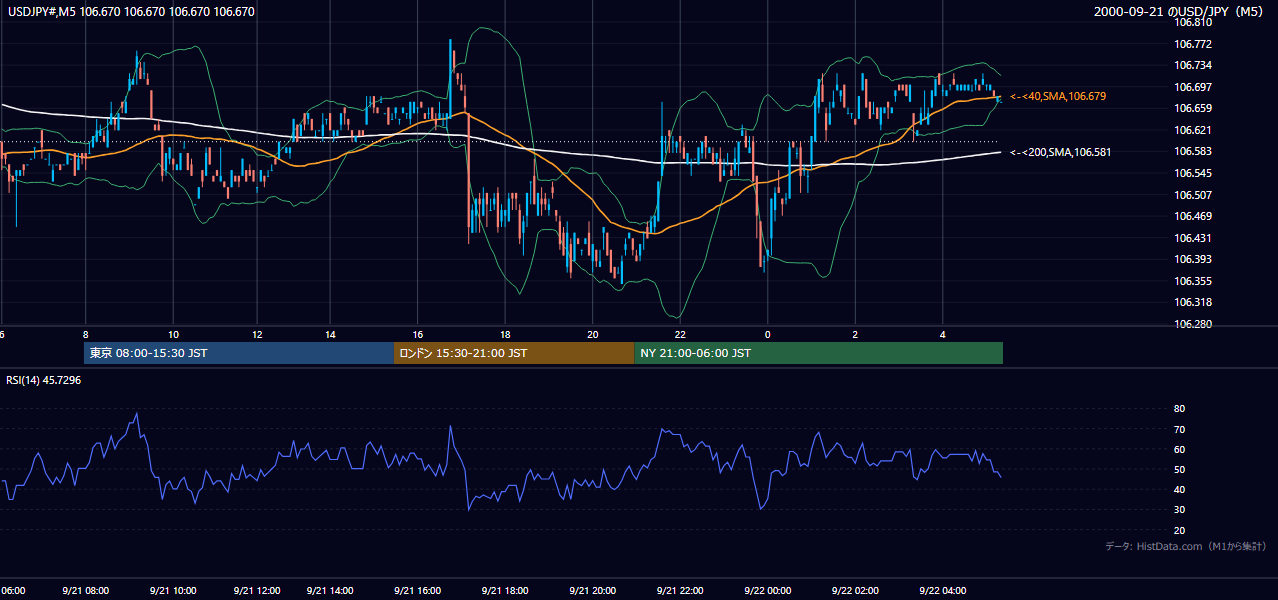Click price axis label 106.583

(1193, 151)
